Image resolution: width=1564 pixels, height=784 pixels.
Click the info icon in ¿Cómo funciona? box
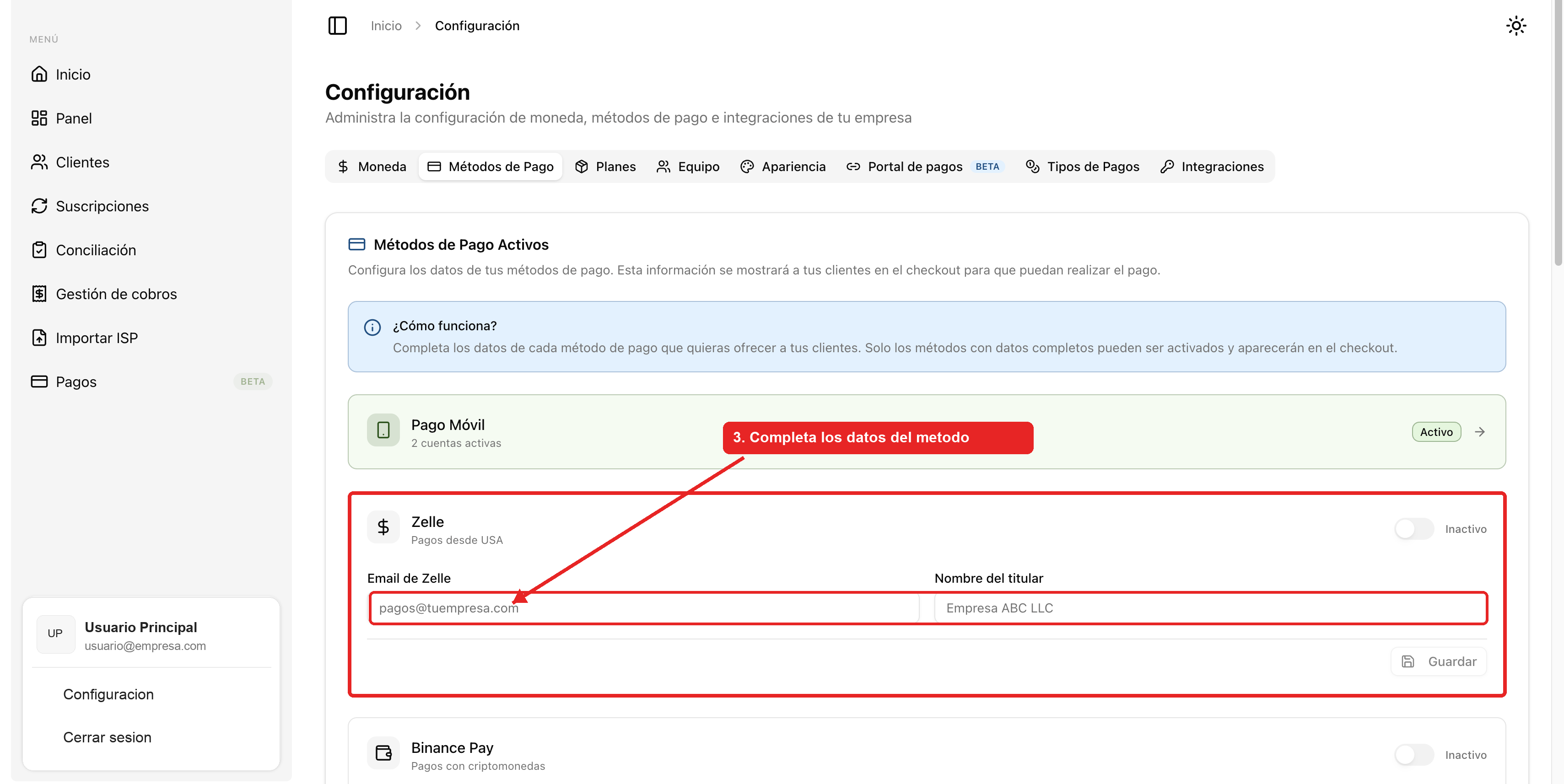tap(372, 327)
